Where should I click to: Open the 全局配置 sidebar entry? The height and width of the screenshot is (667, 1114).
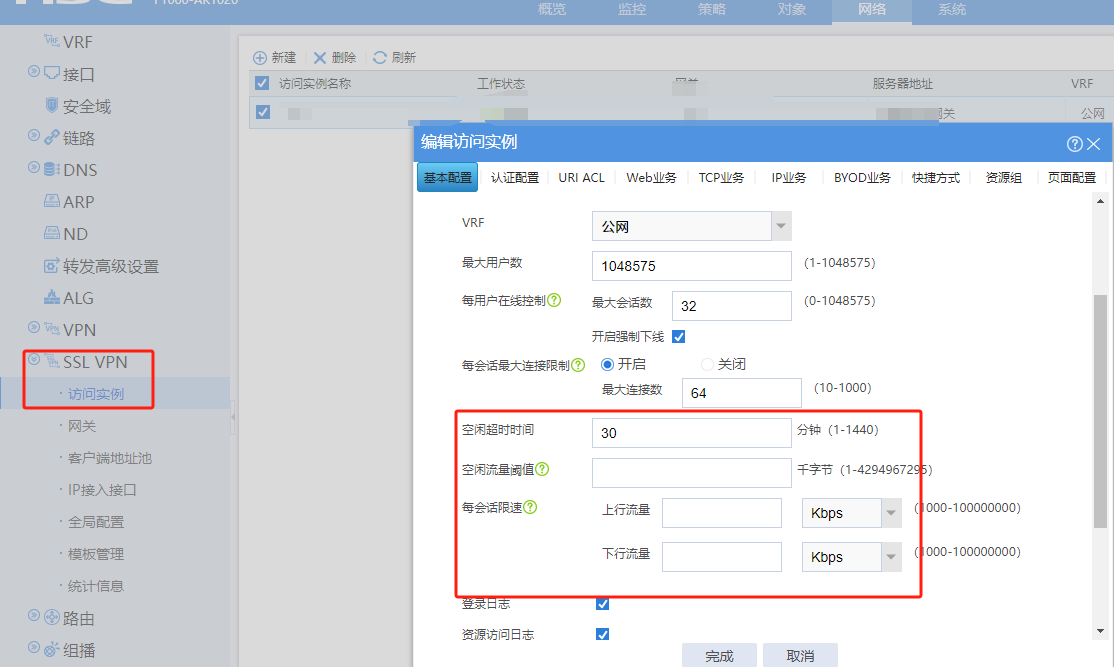click(96, 522)
